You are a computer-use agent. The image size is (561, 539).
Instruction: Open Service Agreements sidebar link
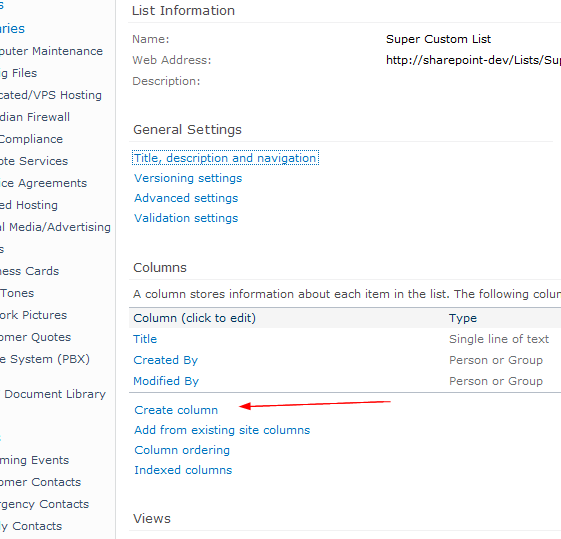coord(43,183)
